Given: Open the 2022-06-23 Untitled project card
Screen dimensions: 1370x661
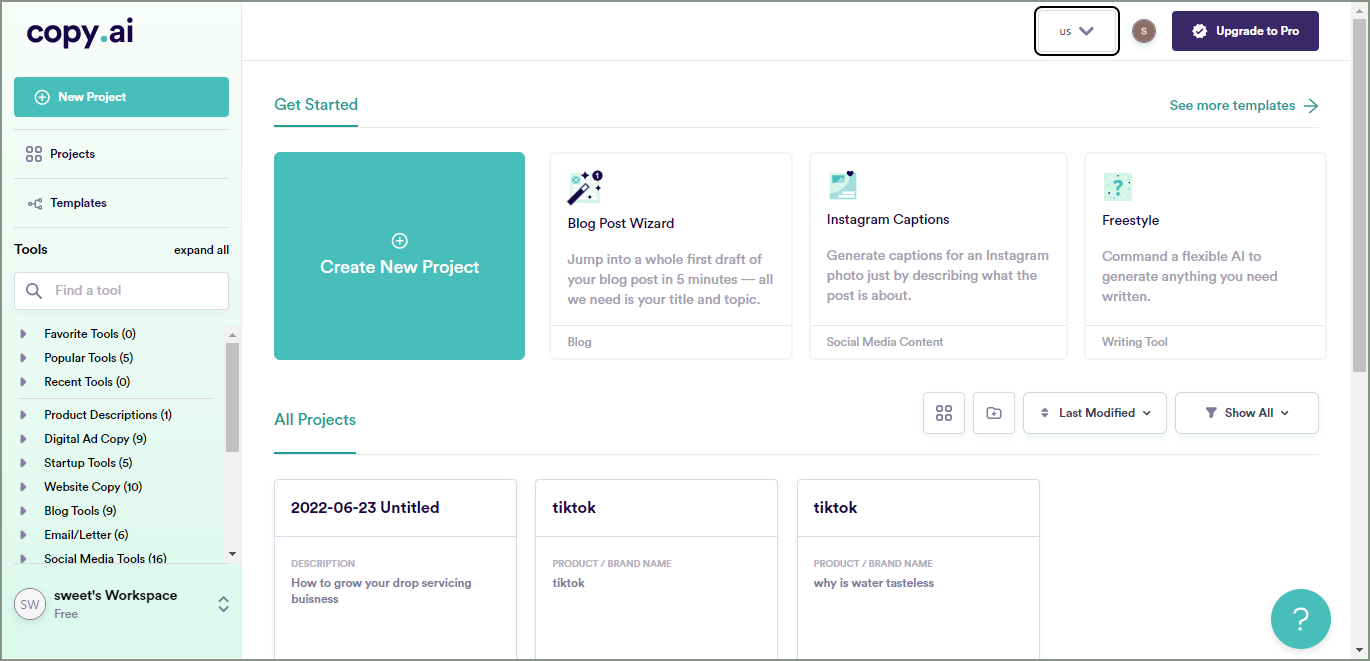Looking at the screenshot, I should click(395, 570).
